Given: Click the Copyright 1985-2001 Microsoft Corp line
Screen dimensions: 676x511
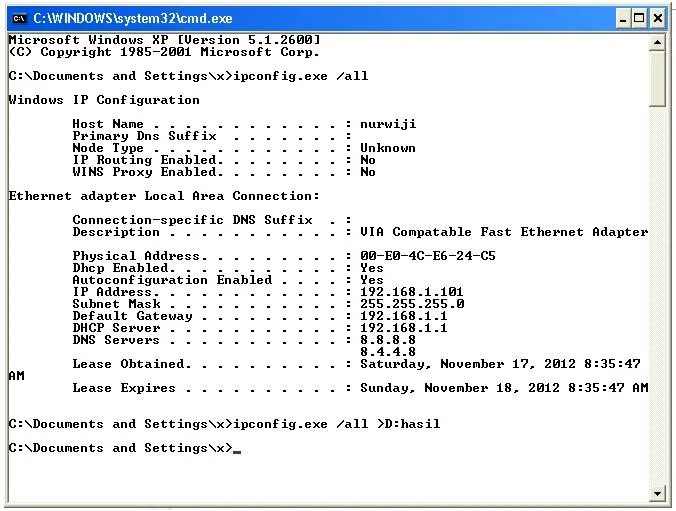Looking at the screenshot, I should pos(164,52).
